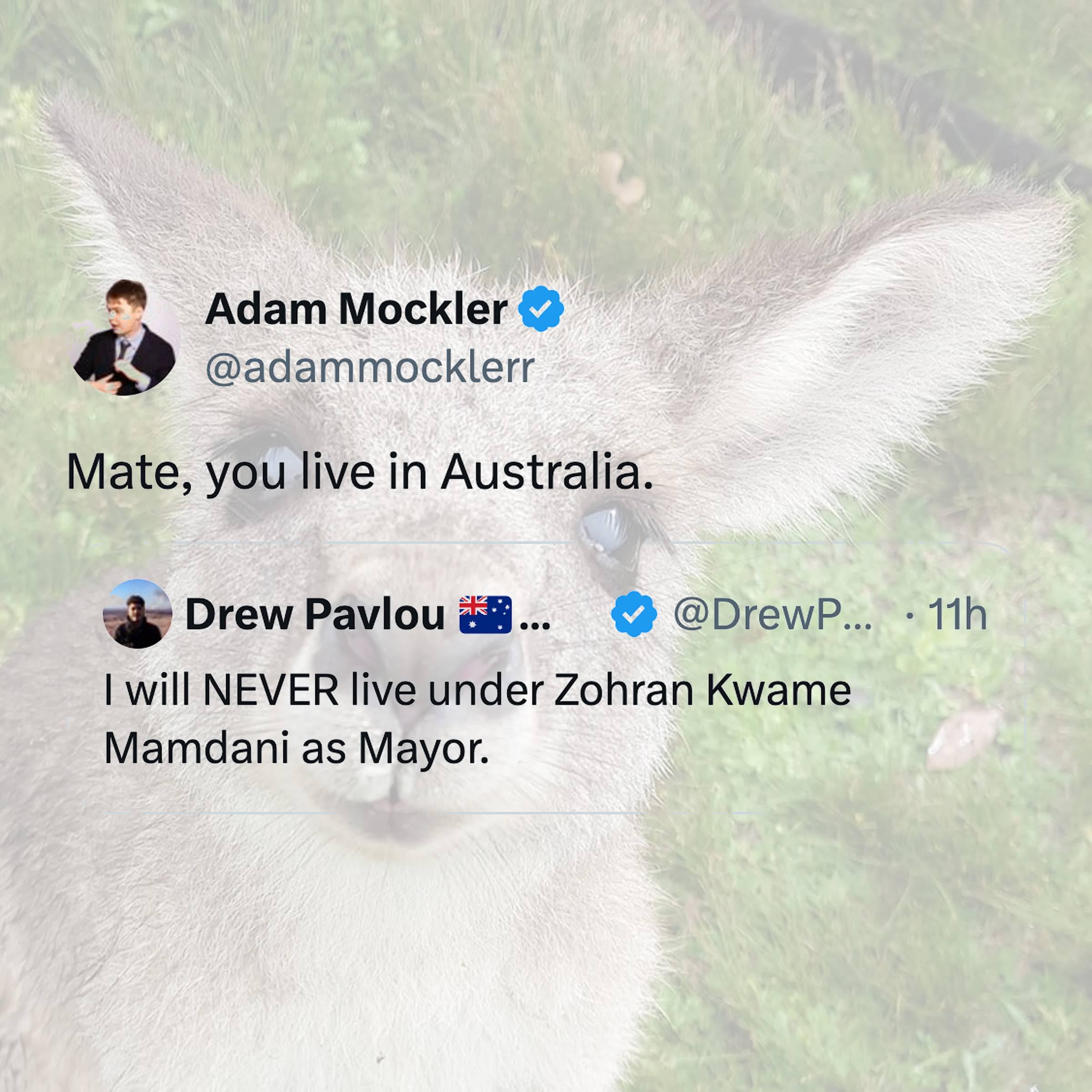Visit the @adammocklerr handle
The height and width of the screenshot is (1092, 1092).
370,368
